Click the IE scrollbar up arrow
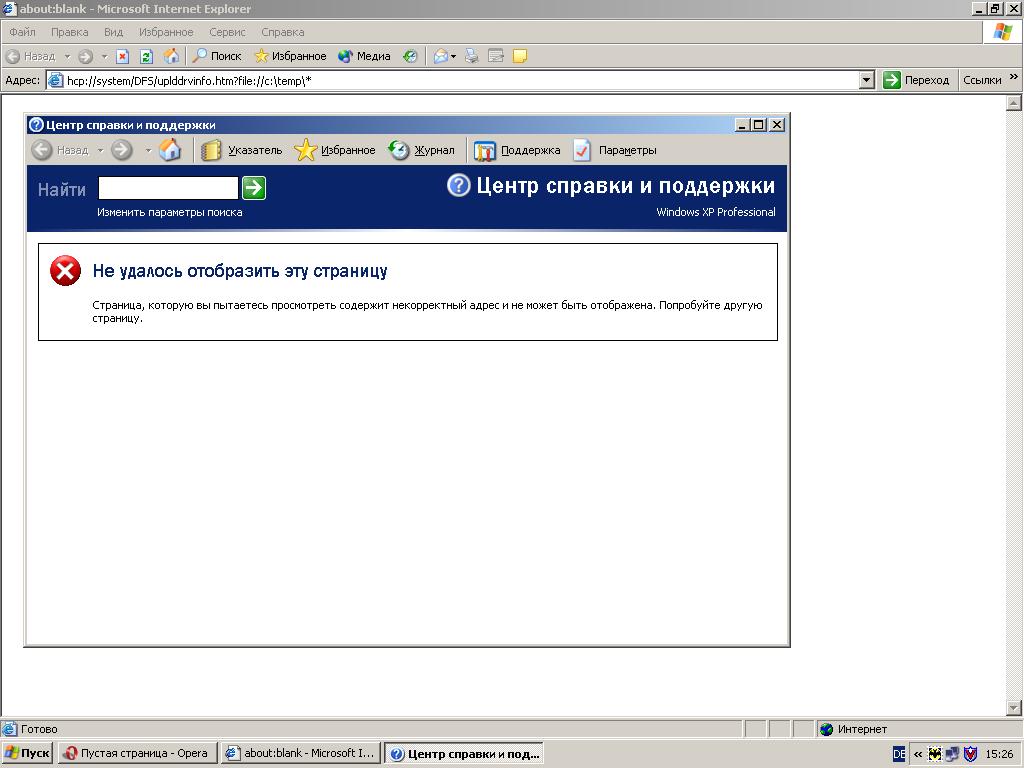1024x768 pixels. tap(1014, 103)
